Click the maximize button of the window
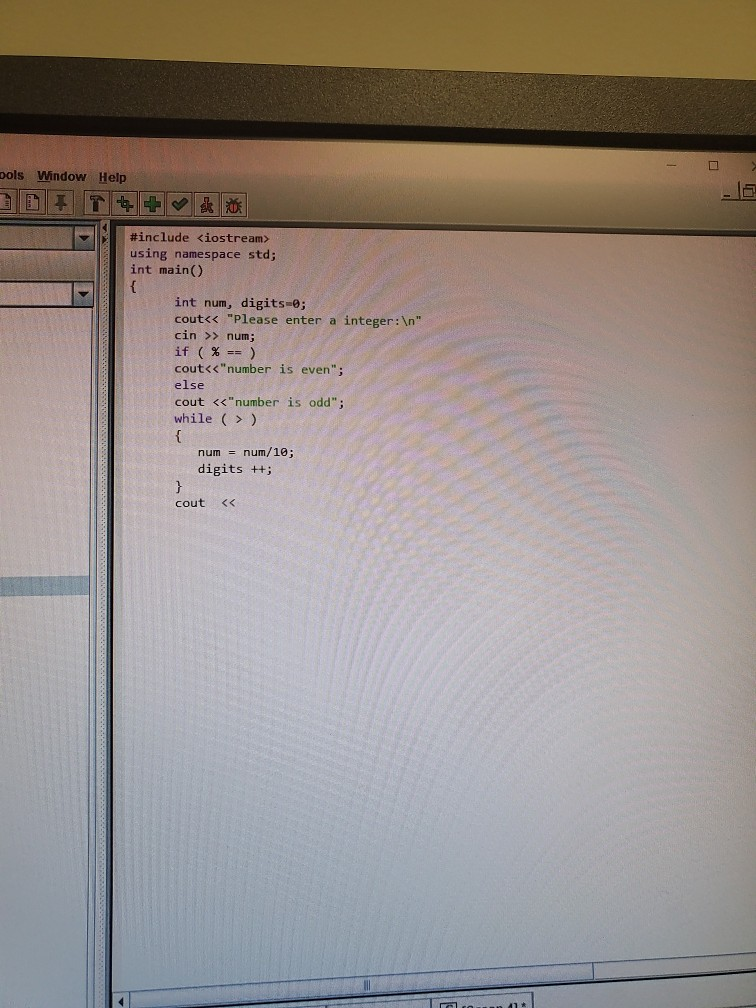The height and width of the screenshot is (1008, 756). [713, 166]
